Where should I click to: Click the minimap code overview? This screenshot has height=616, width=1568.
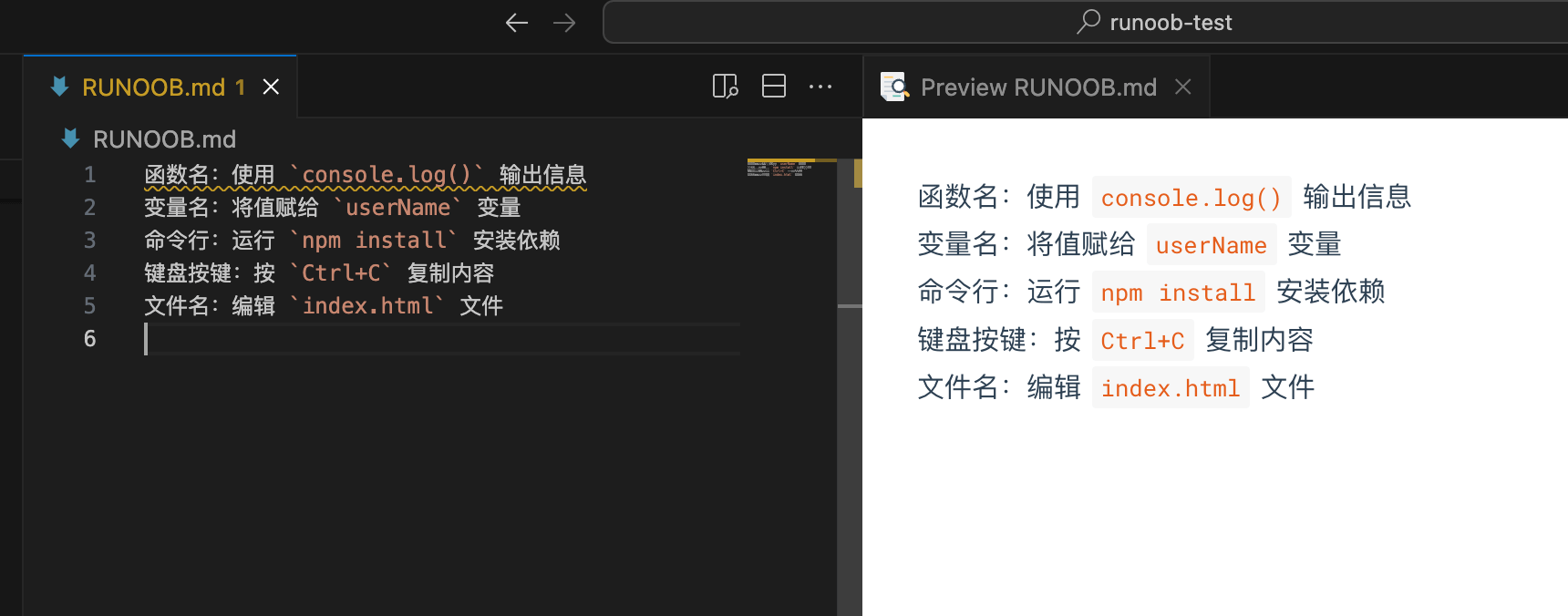coord(779,169)
